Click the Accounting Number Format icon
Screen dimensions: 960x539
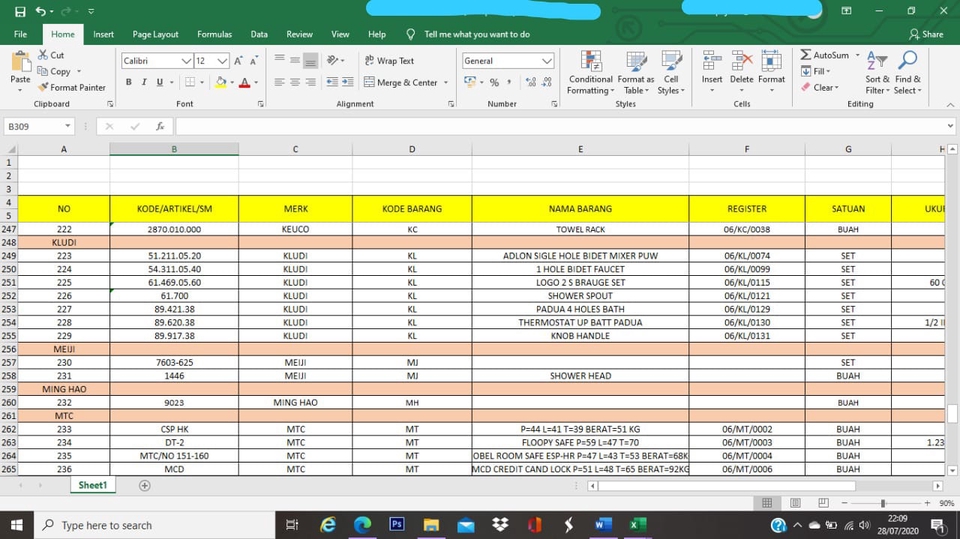470,82
